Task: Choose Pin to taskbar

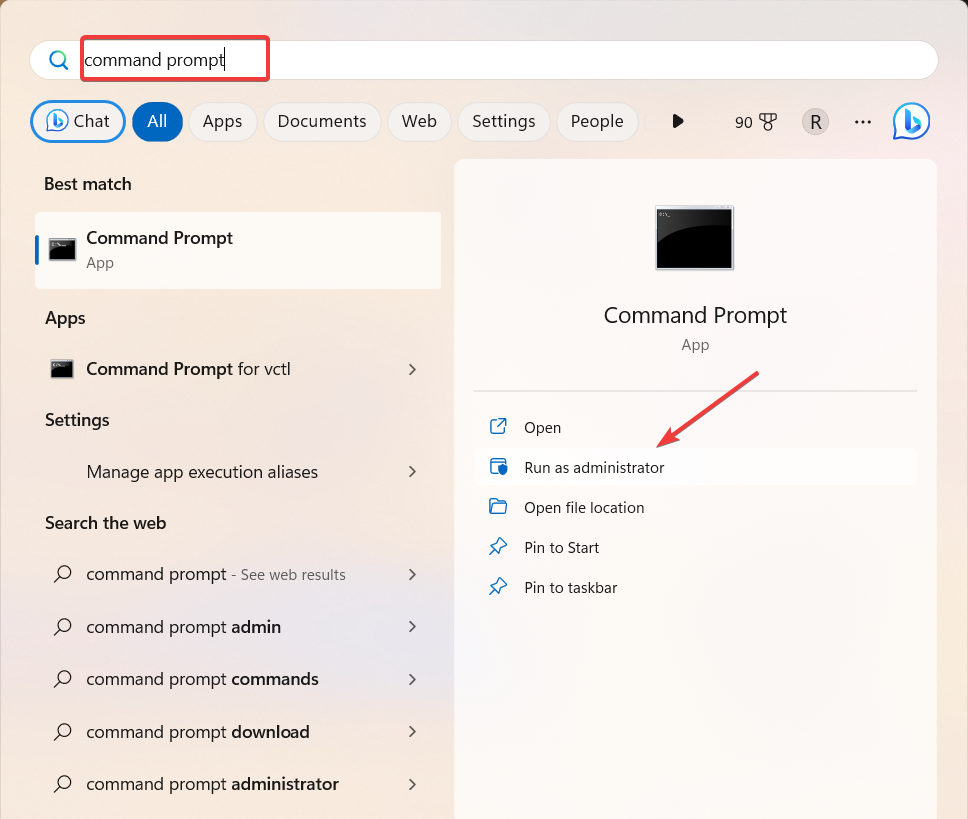Action: (695, 588)
